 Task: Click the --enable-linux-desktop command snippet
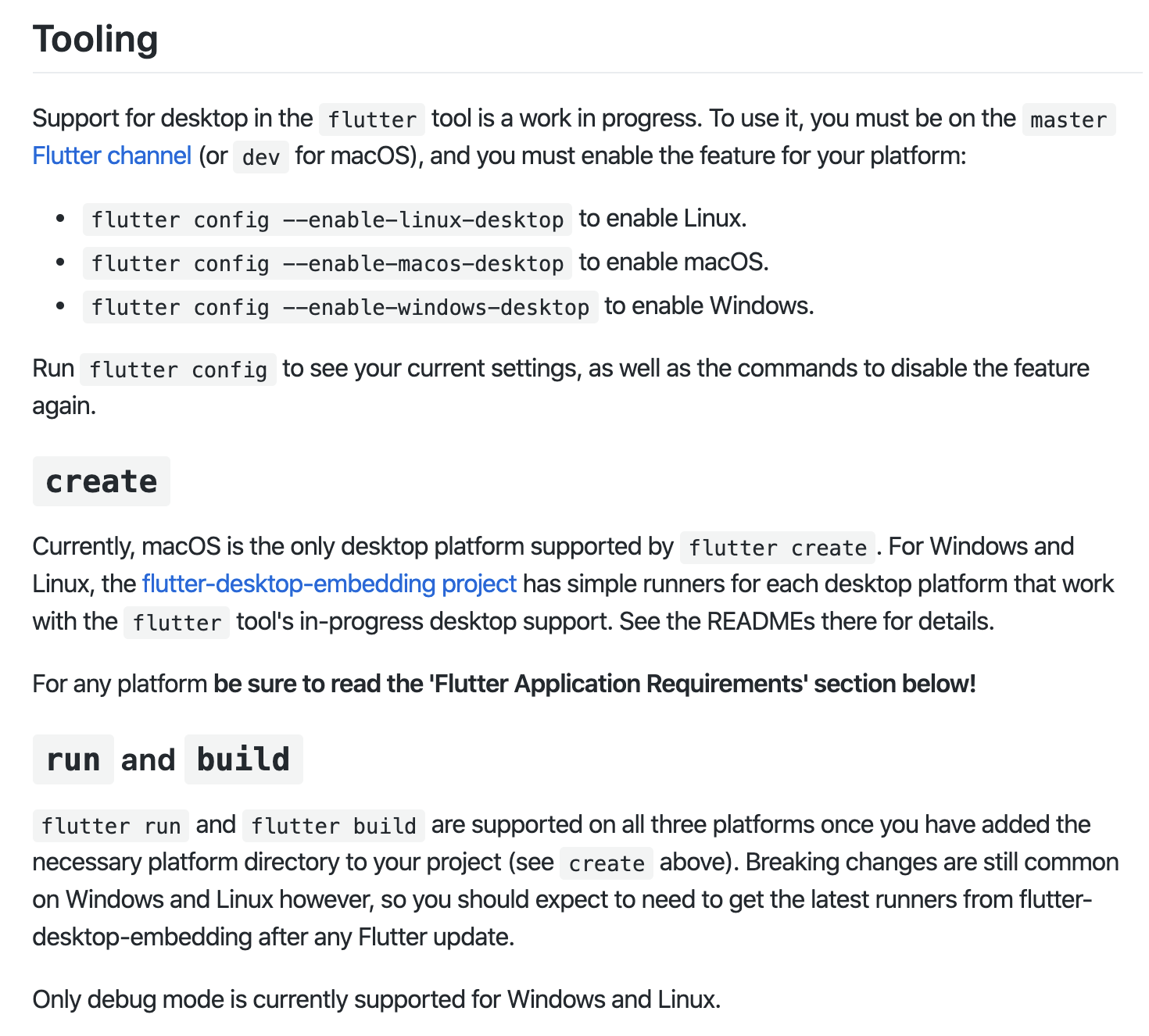point(327,220)
